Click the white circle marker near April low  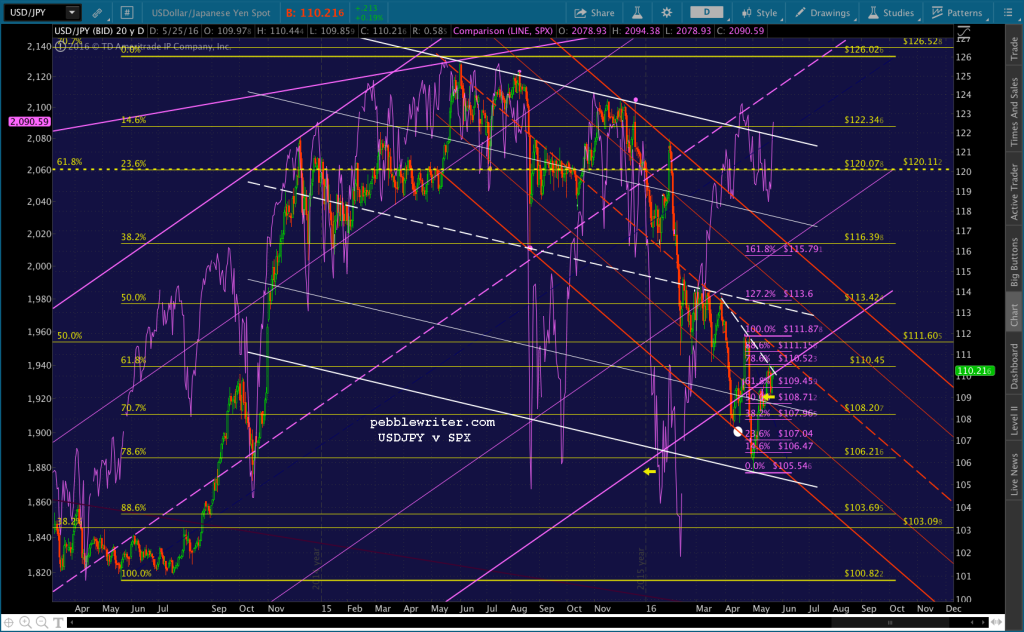[738, 432]
